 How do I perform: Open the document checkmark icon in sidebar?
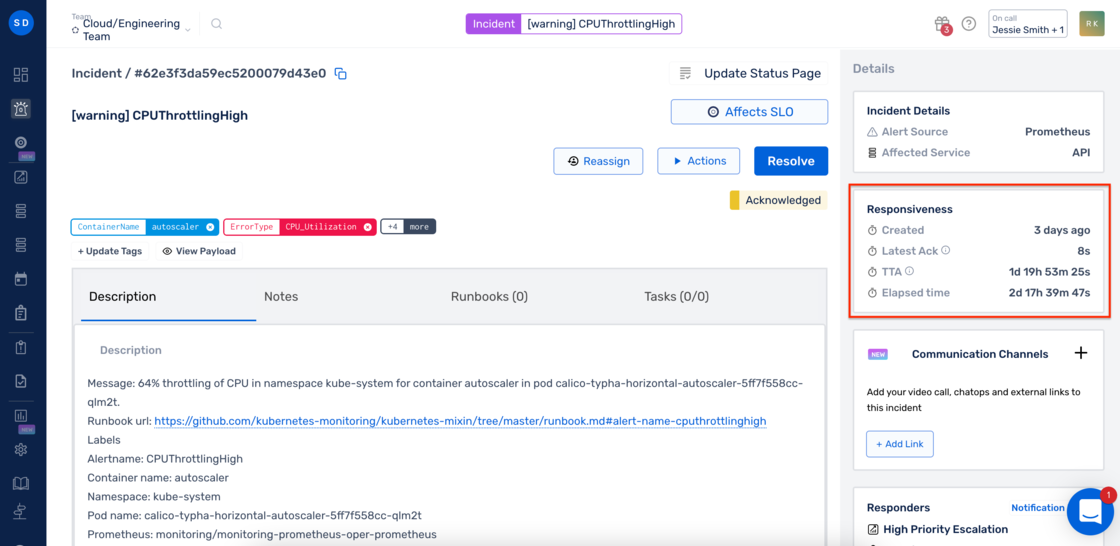coord(21,381)
